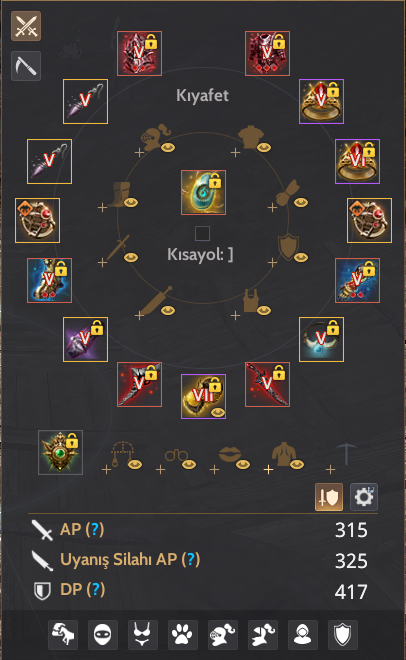Toggle helmet outfit visibility eye
This screenshot has height=660, width=406.
point(168,147)
